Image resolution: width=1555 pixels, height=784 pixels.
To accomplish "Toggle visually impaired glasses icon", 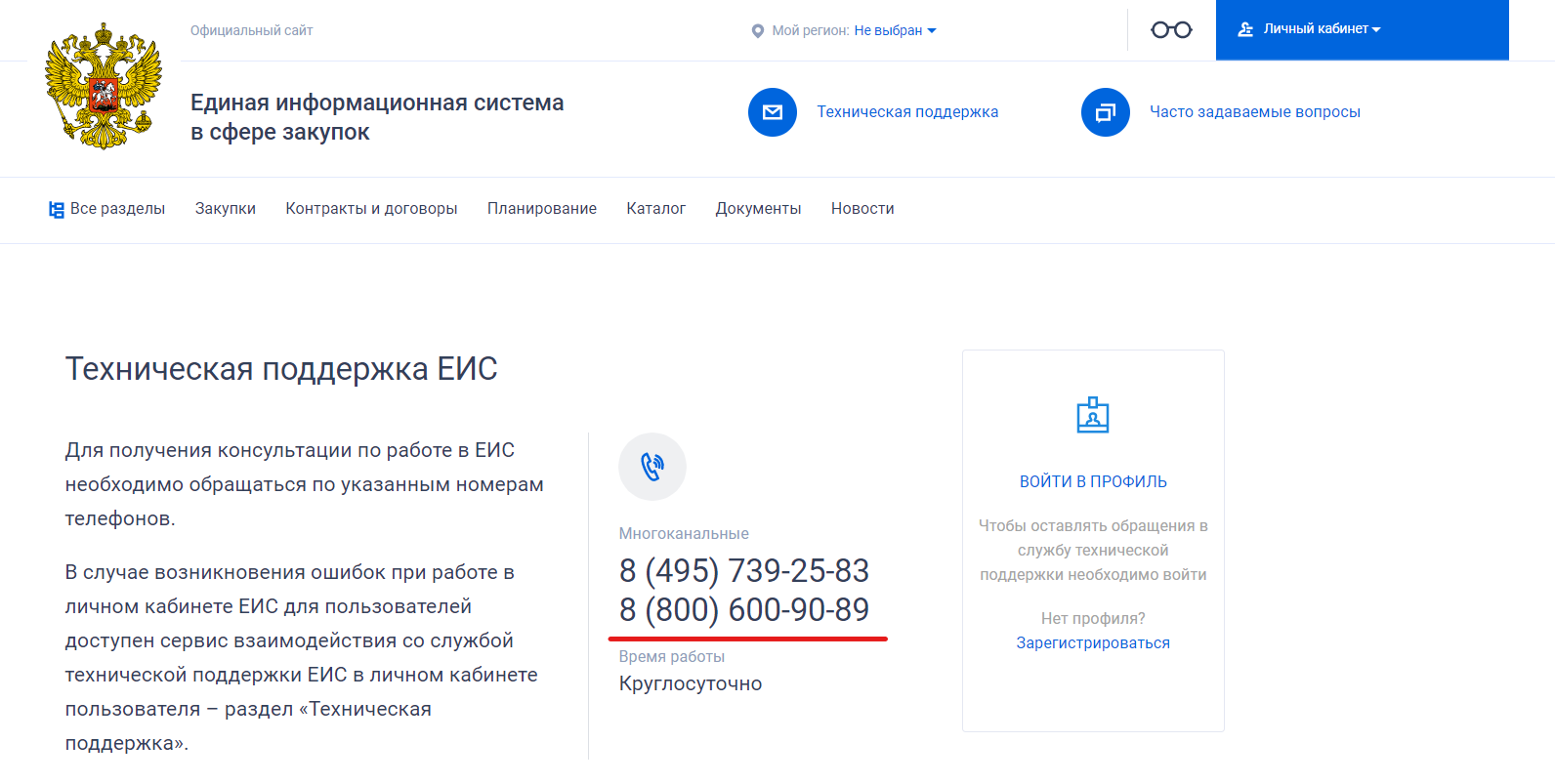I will pyautogui.click(x=1171, y=30).
